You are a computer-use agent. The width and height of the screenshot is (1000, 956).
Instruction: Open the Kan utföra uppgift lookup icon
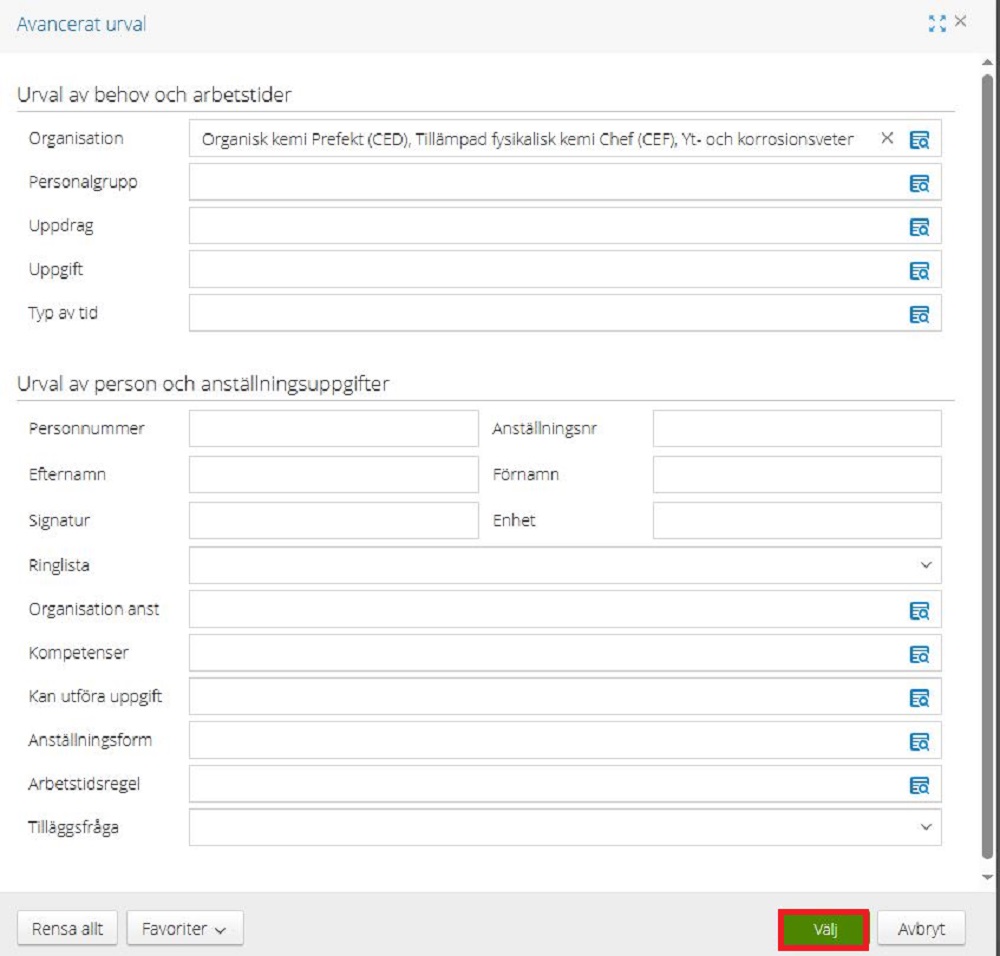coord(919,698)
